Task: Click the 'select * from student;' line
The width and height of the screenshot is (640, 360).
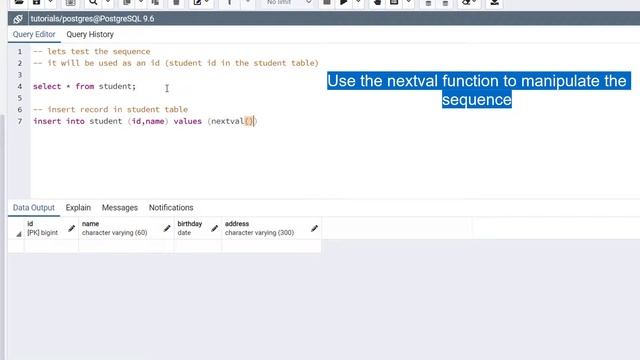Action: tap(84, 87)
